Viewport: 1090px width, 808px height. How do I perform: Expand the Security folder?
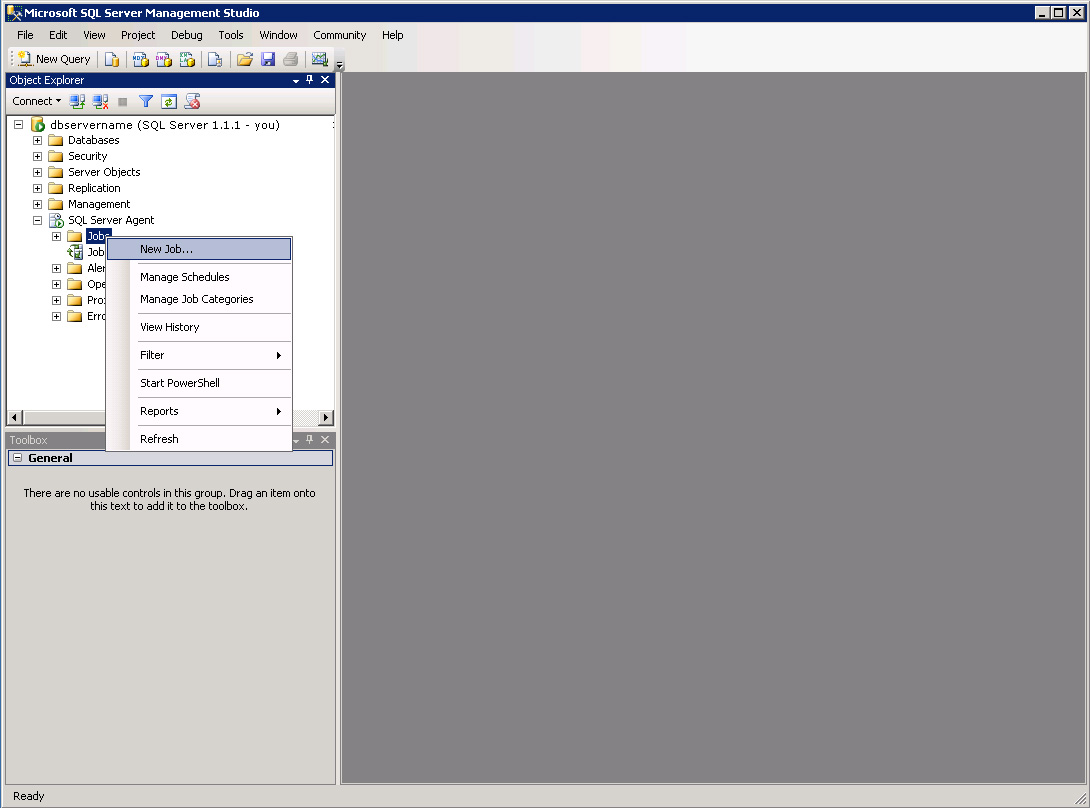38,156
